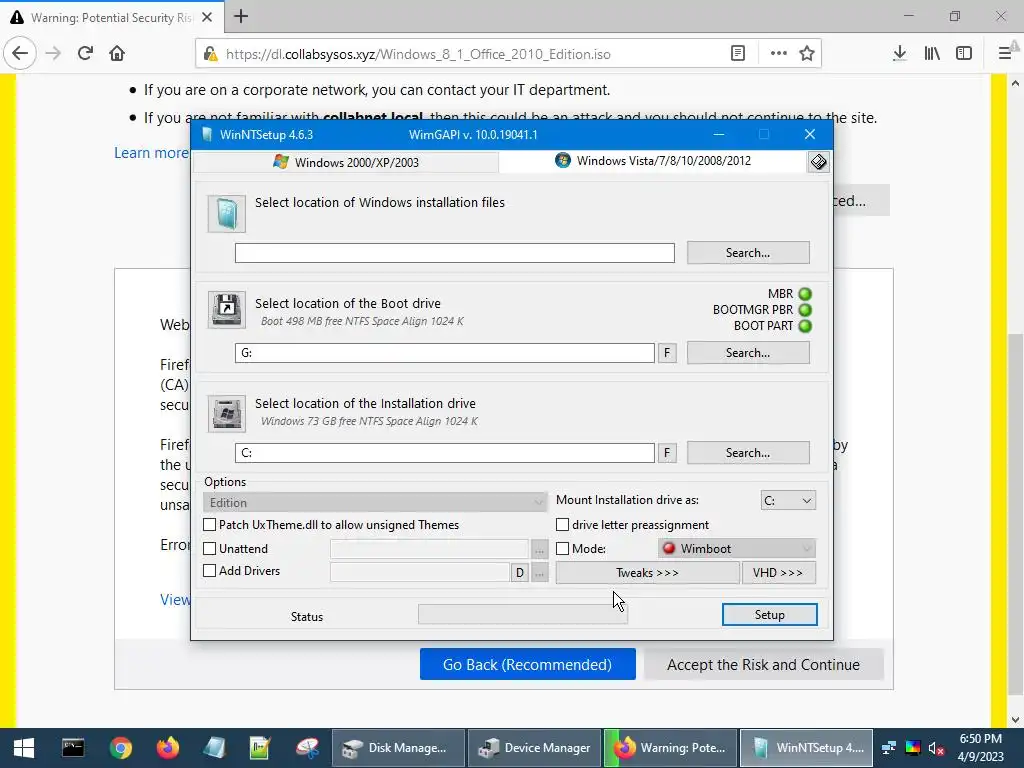Check the Unattend checkbox
1024x768 pixels.
pos(210,549)
